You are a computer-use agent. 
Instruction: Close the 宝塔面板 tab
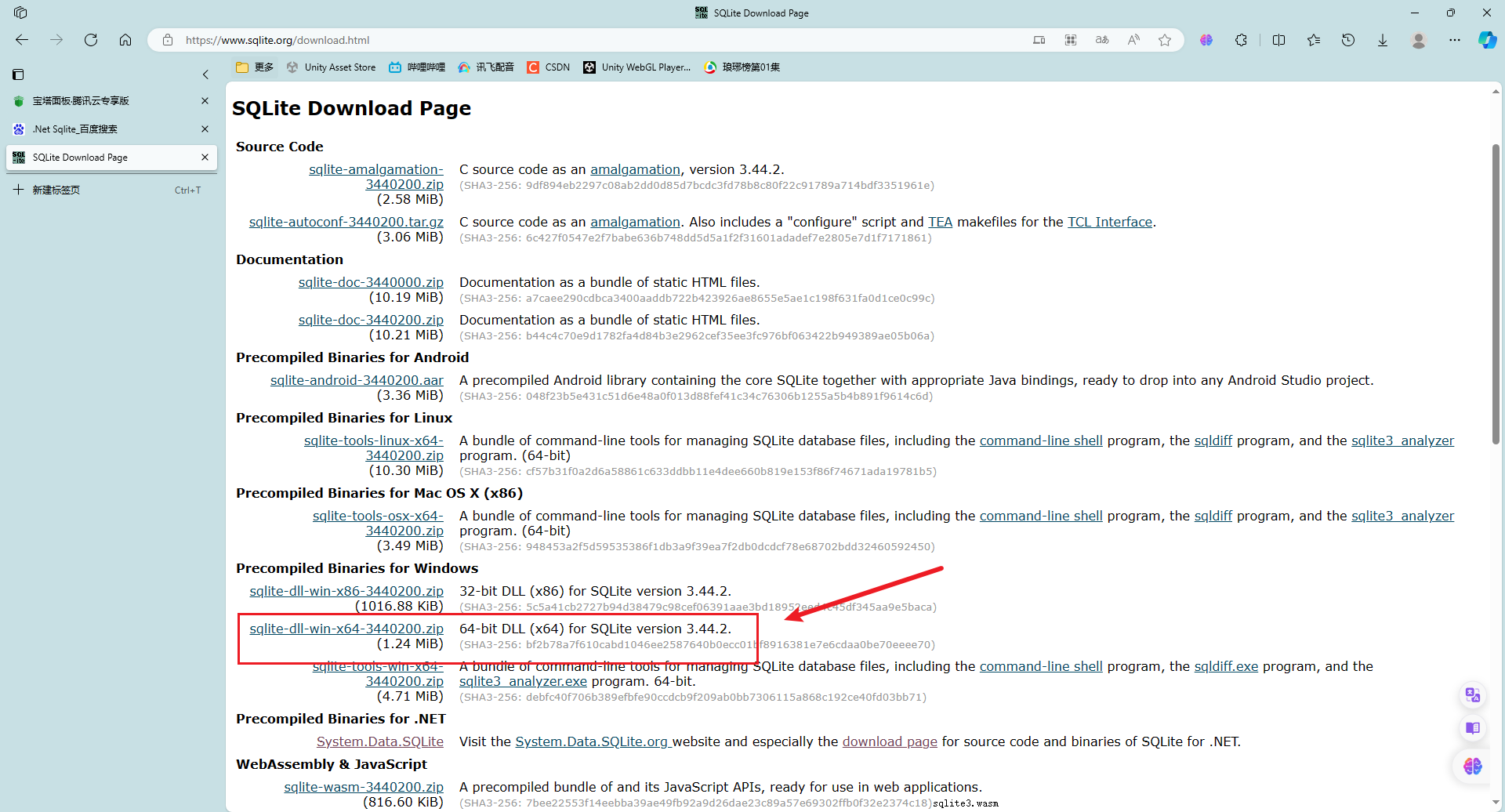(x=205, y=100)
